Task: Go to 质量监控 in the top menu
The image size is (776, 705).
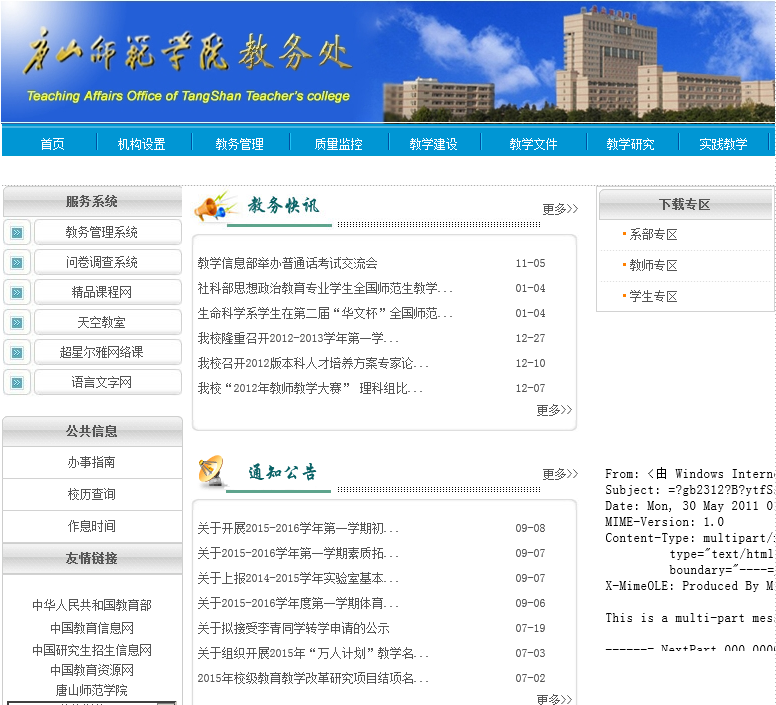Action: pyautogui.click(x=338, y=144)
